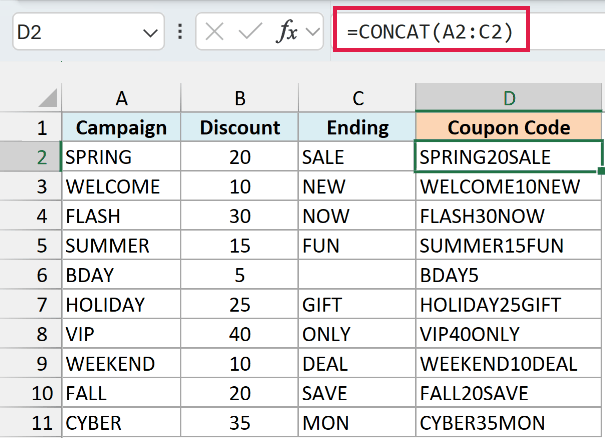Select coupon code SPRING20SALE
This screenshot has width=605, height=438.
click(x=509, y=156)
